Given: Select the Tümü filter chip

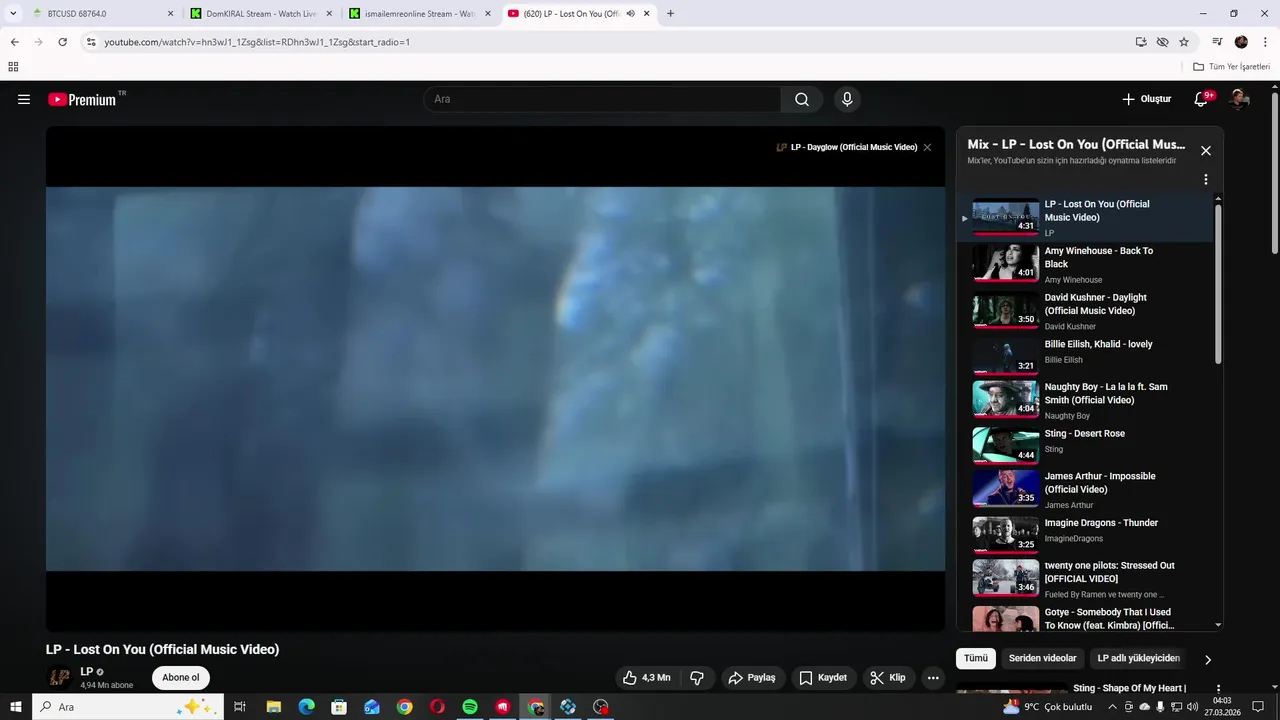Looking at the screenshot, I should click(975, 658).
